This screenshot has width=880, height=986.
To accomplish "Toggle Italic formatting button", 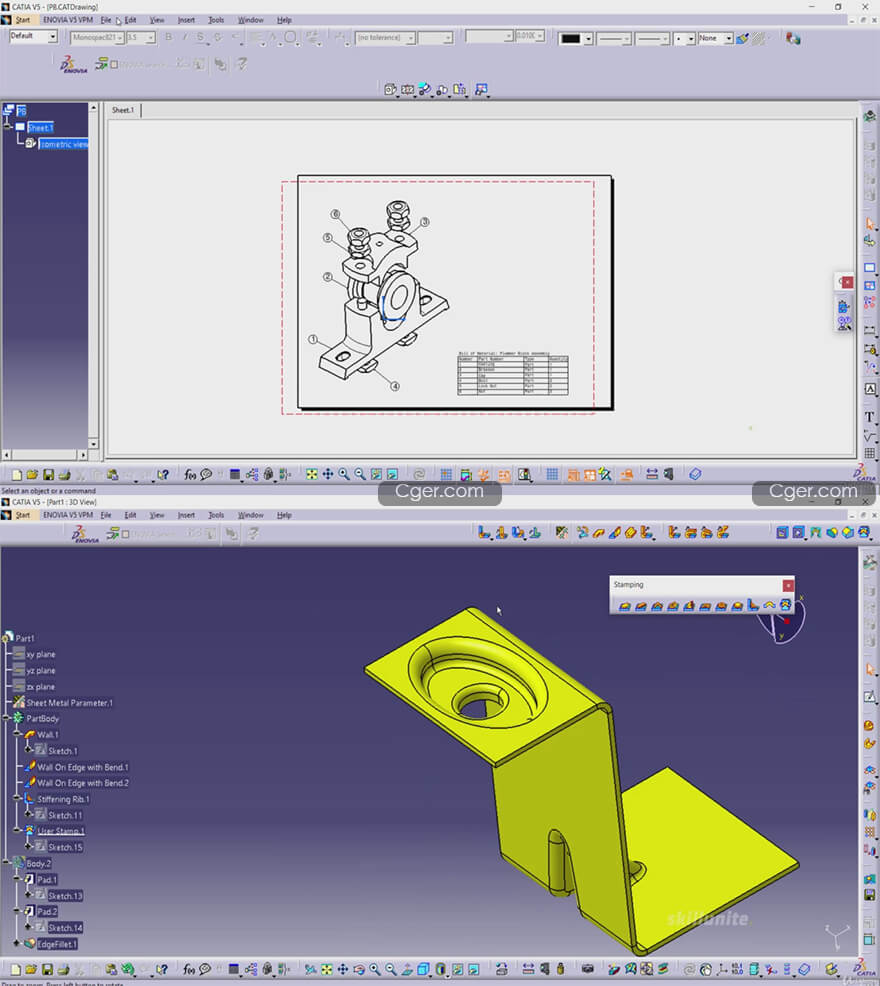I will [184, 38].
